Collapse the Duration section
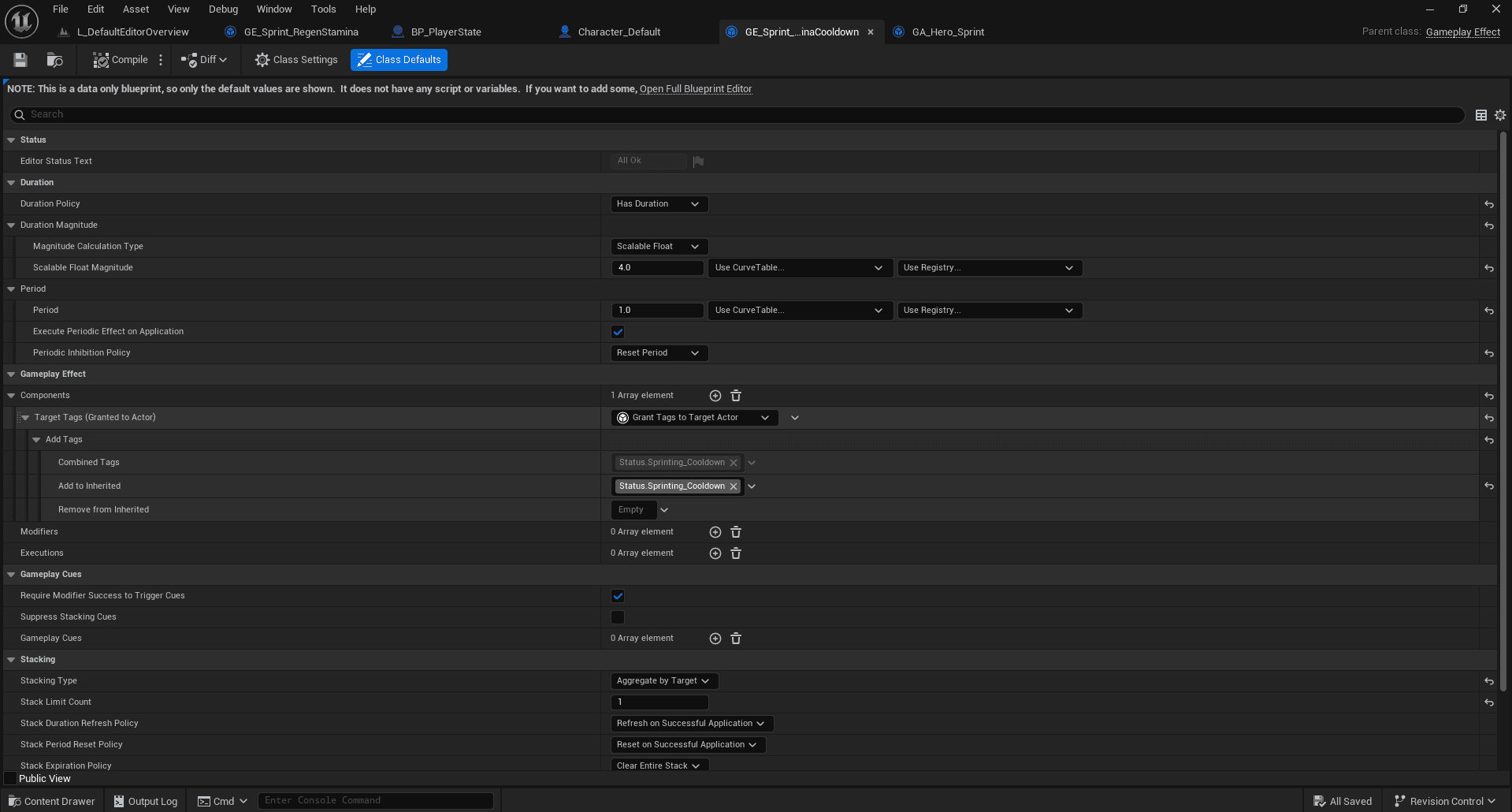 [11, 183]
